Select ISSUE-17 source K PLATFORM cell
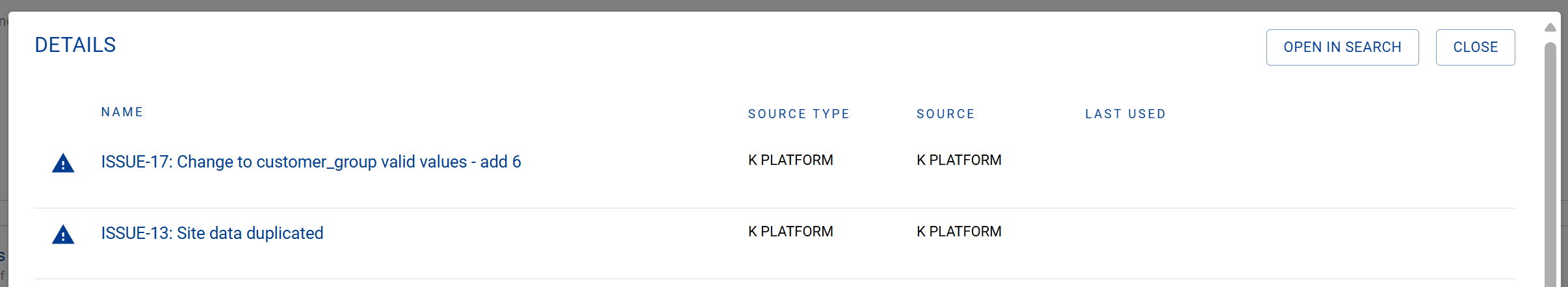Image resolution: width=1568 pixels, height=287 pixels. click(x=959, y=160)
